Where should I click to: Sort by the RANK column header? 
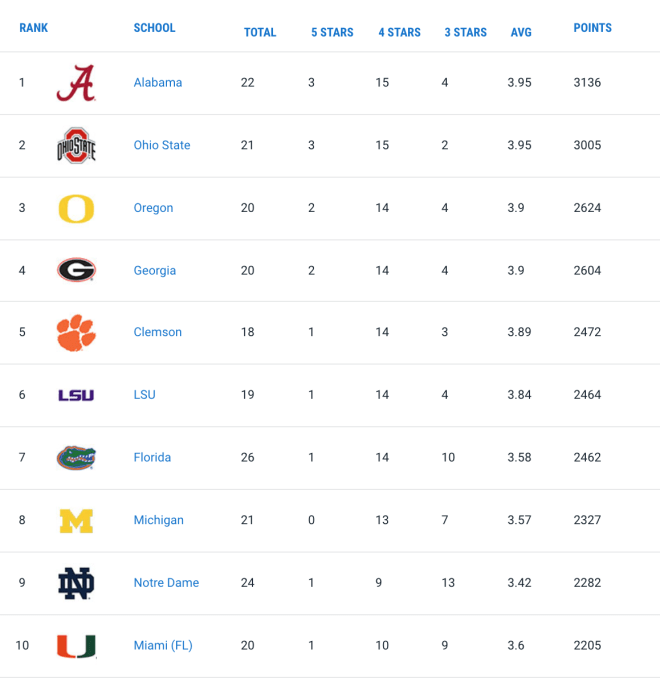click(x=34, y=28)
